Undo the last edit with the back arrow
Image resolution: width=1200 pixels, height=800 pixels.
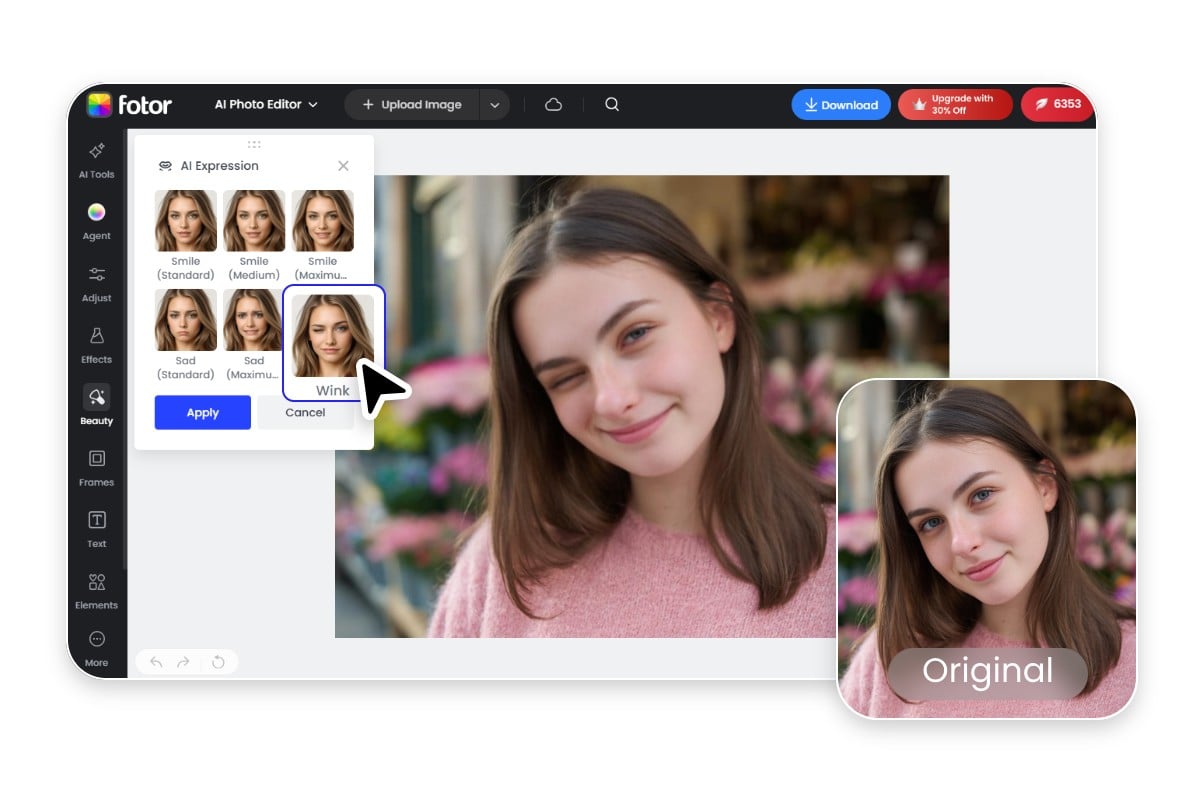click(x=156, y=662)
